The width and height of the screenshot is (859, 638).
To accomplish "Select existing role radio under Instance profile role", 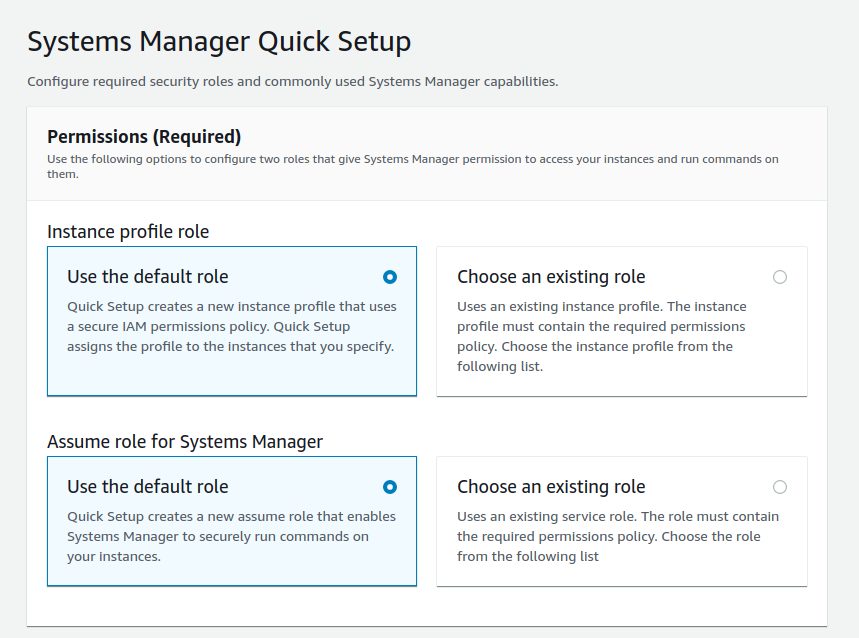I will pyautogui.click(x=780, y=277).
